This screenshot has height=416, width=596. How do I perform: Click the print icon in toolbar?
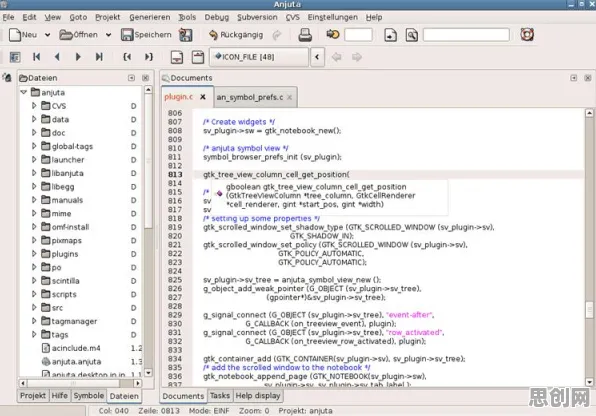305,35
